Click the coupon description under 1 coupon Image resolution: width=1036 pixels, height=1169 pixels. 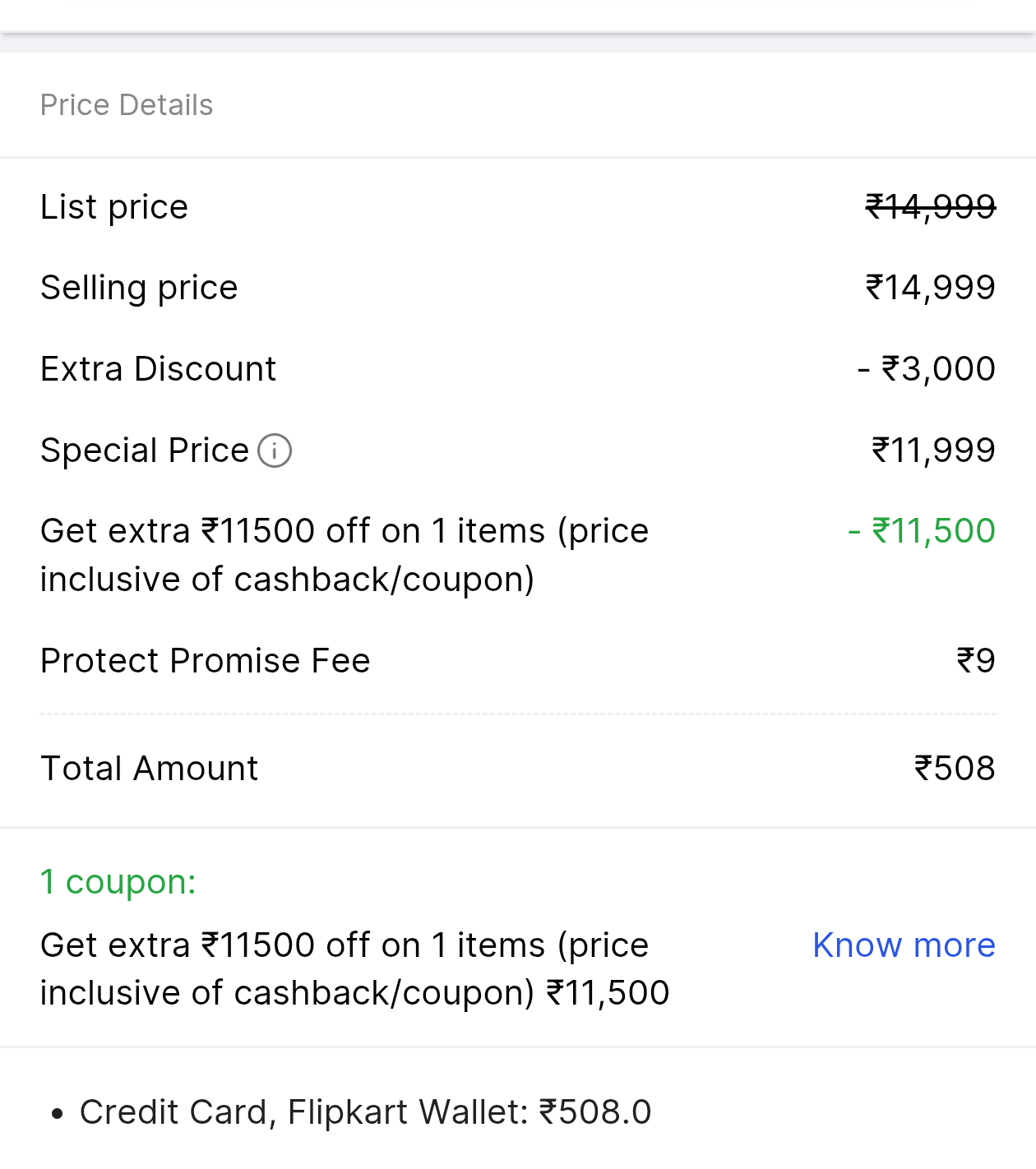click(x=354, y=969)
